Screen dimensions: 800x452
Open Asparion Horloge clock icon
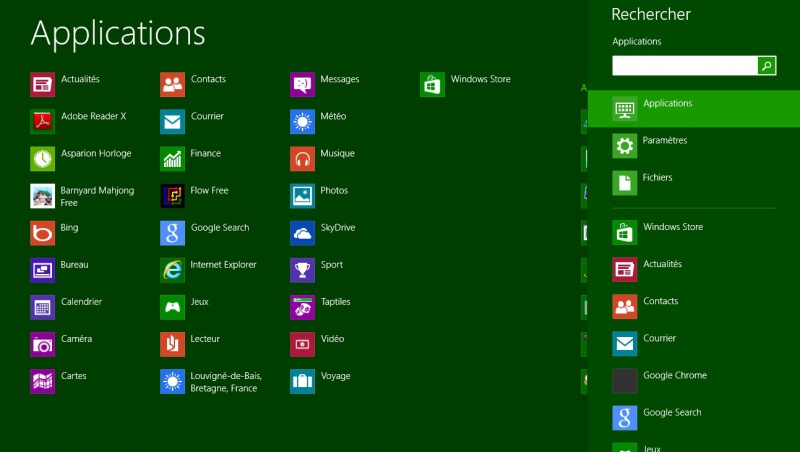pyautogui.click(x=42, y=159)
